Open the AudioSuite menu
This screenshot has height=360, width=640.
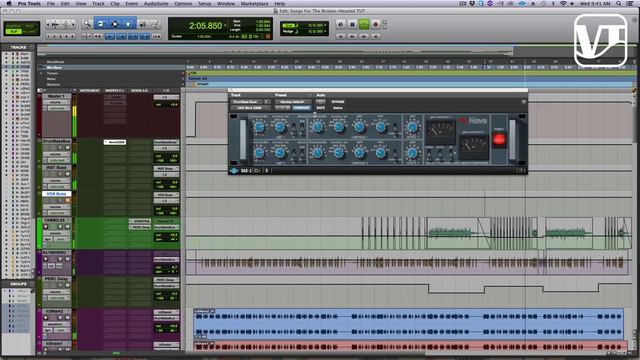point(156,3)
